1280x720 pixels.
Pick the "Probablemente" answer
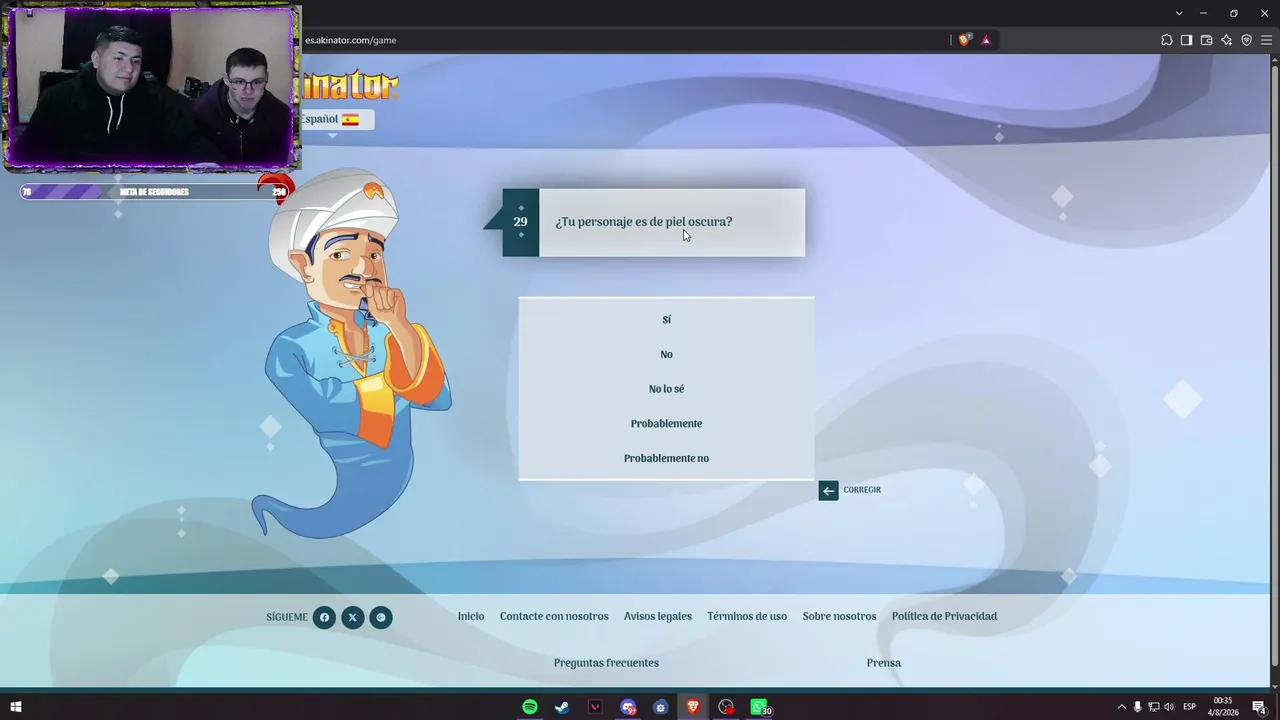coord(666,423)
